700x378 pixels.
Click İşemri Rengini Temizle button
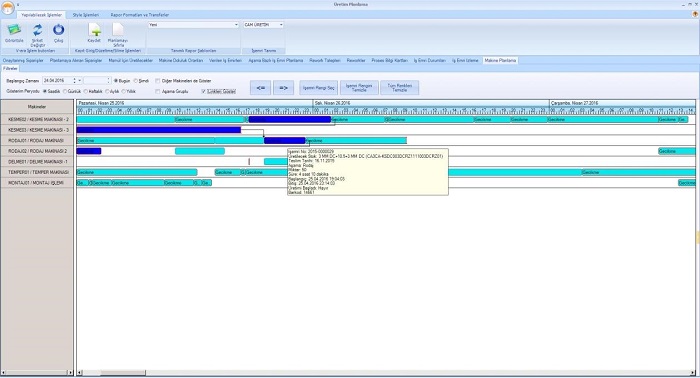[359, 88]
